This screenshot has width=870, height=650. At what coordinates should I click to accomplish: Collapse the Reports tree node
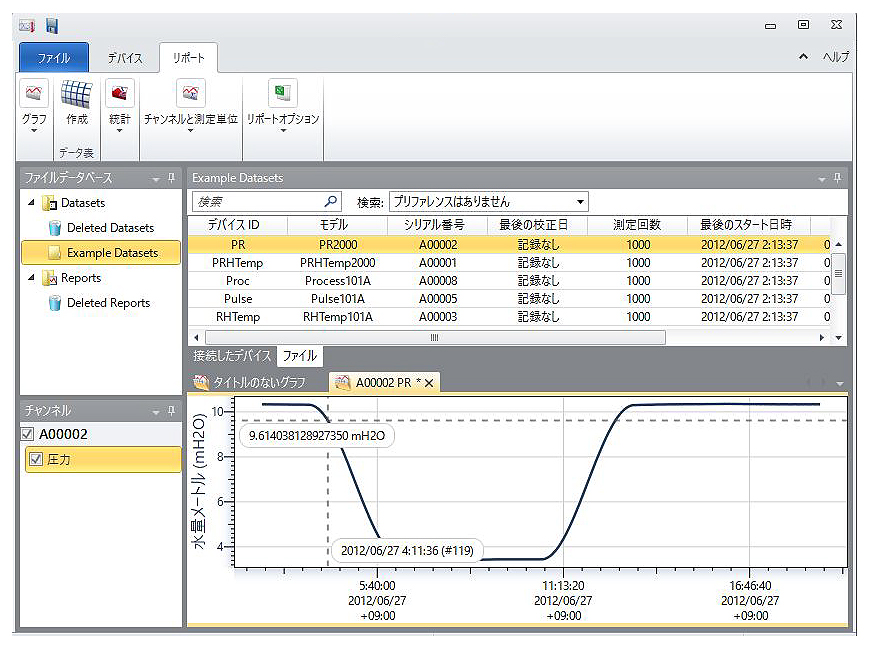[x=31, y=278]
